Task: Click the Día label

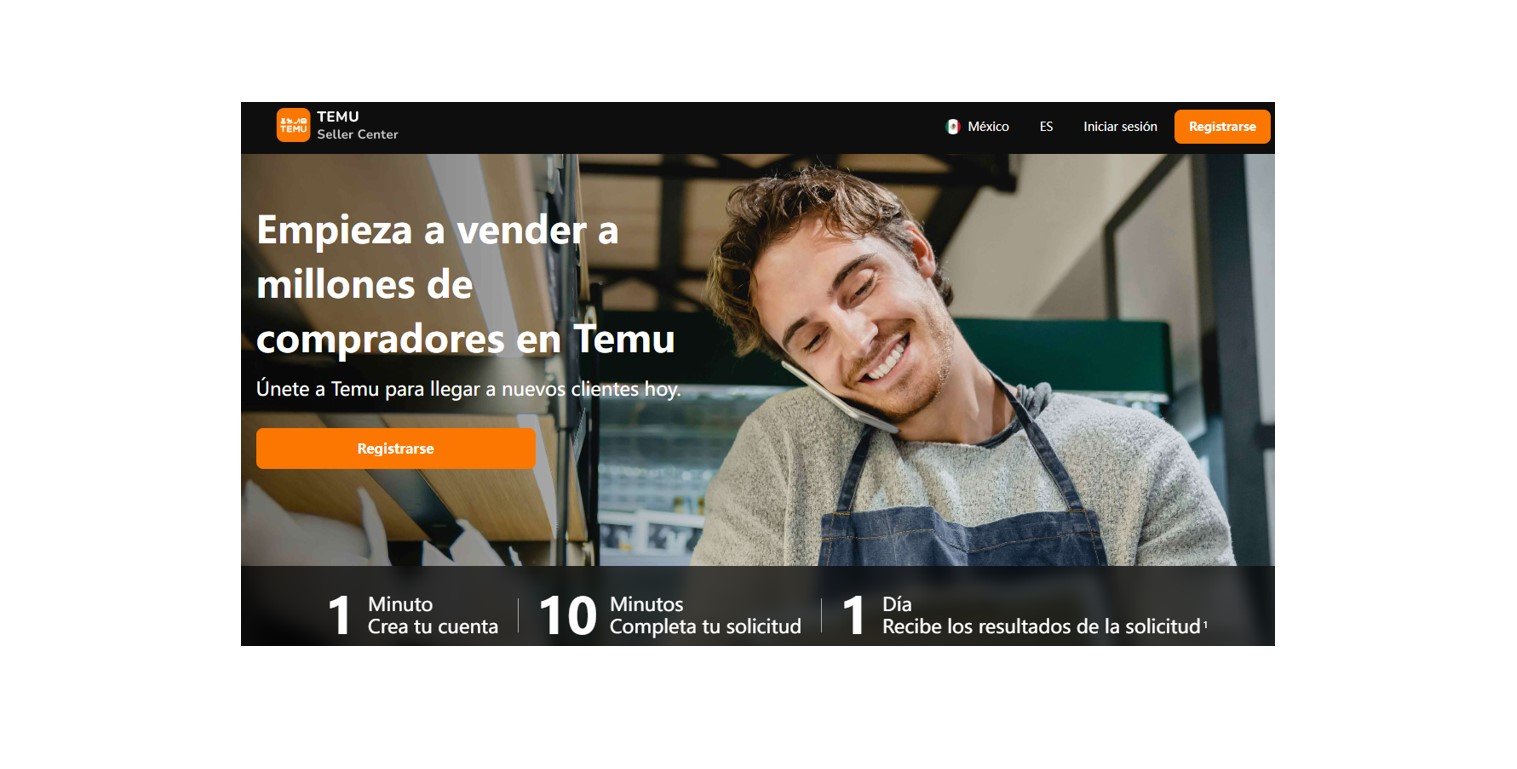Action: coord(897,605)
